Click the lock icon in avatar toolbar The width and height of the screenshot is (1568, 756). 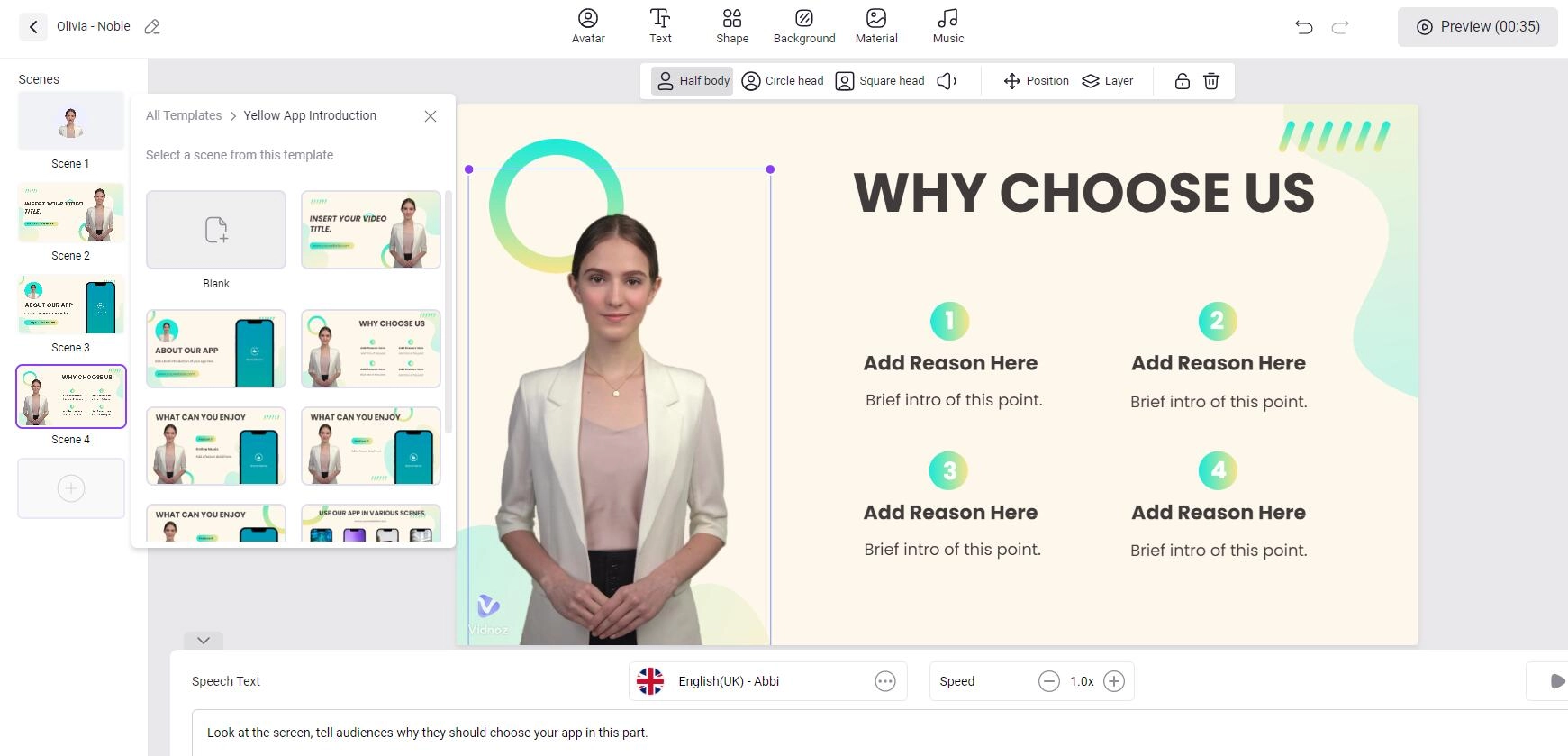[x=1182, y=81]
